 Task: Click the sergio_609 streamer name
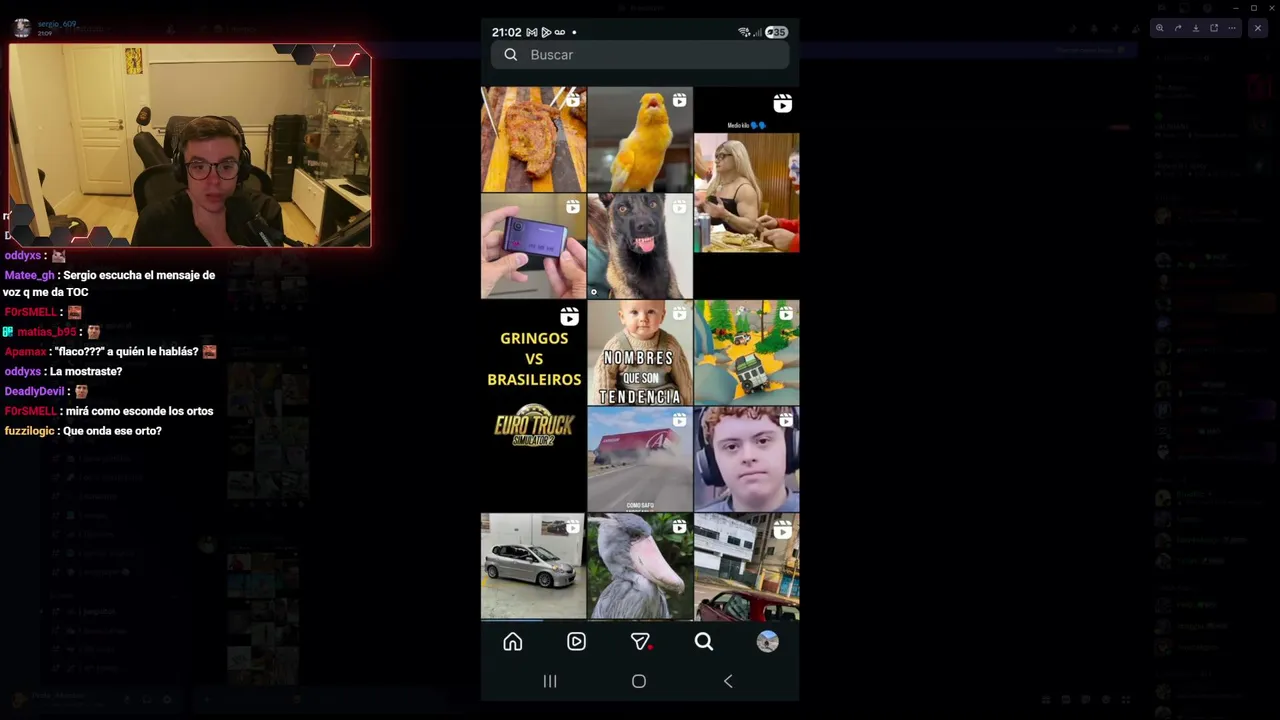(57, 24)
